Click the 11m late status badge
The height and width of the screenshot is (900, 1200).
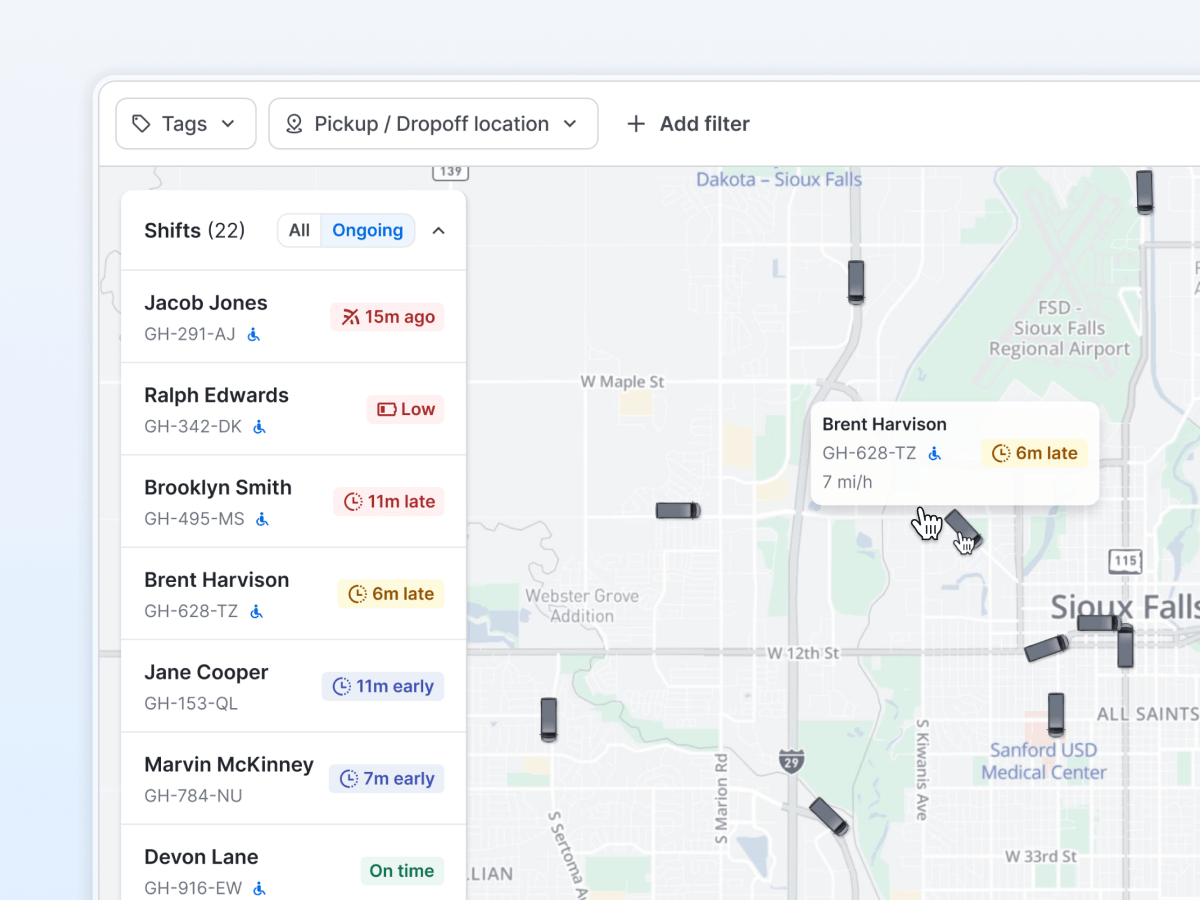(x=389, y=501)
